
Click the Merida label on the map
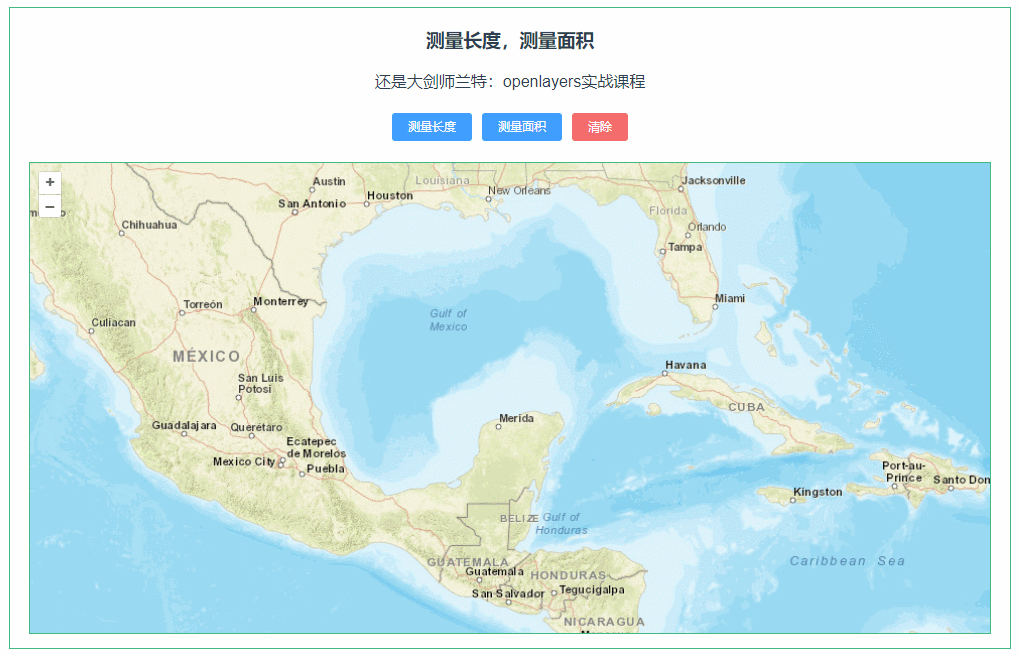(517, 418)
